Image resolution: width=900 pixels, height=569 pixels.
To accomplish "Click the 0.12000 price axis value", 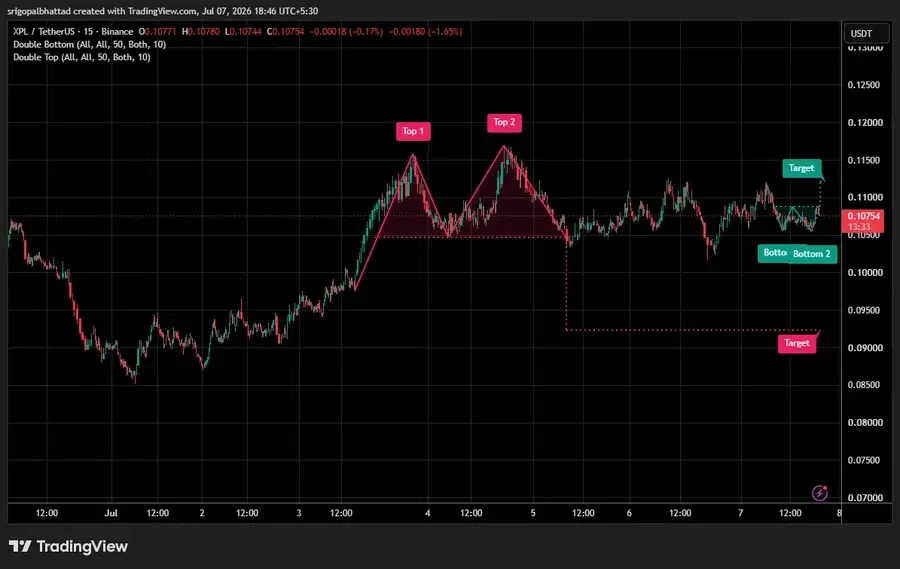I will pyautogui.click(x=866, y=122).
